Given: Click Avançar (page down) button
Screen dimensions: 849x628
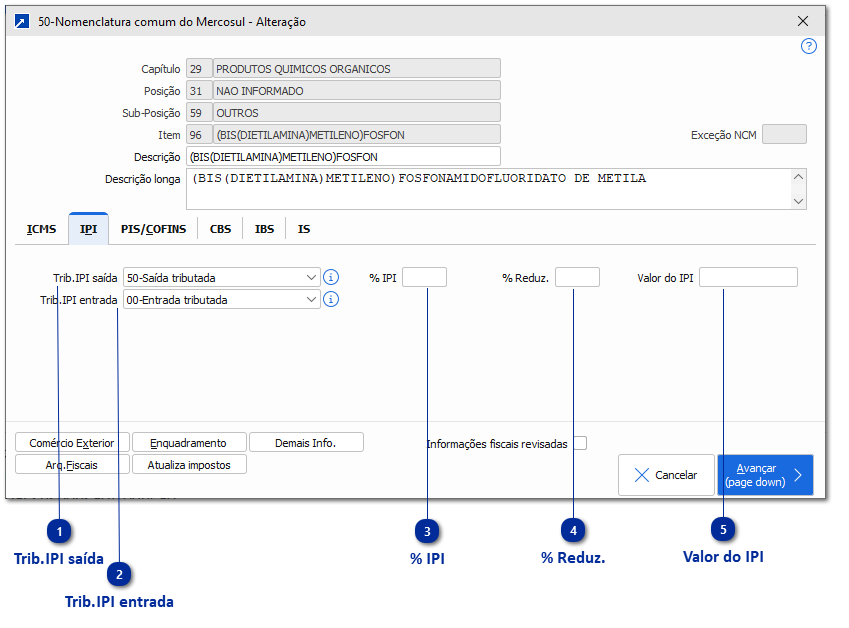Looking at the screenshot, I should click(765, 475).
